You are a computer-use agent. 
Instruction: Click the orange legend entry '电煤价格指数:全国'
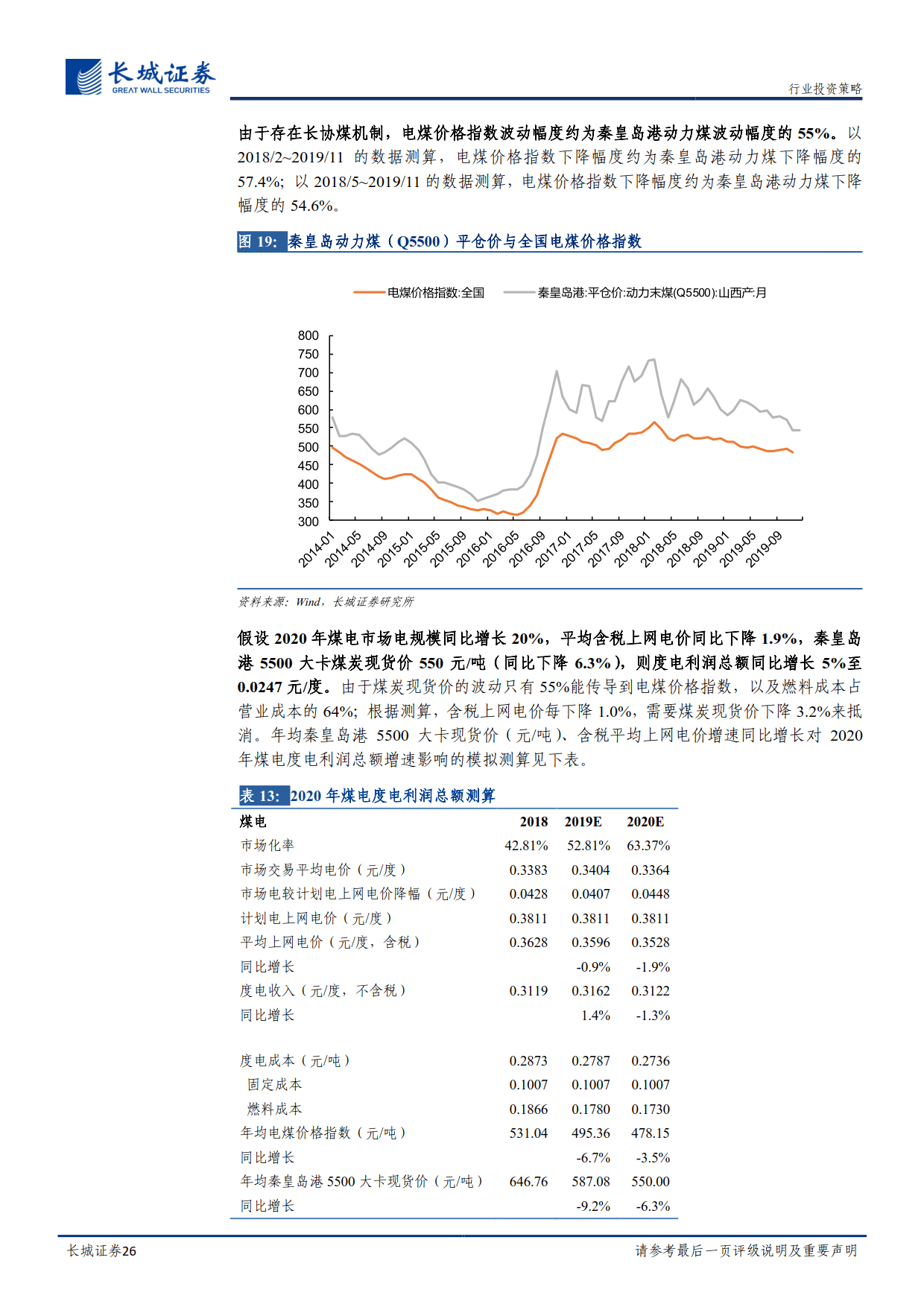(419, 293)
